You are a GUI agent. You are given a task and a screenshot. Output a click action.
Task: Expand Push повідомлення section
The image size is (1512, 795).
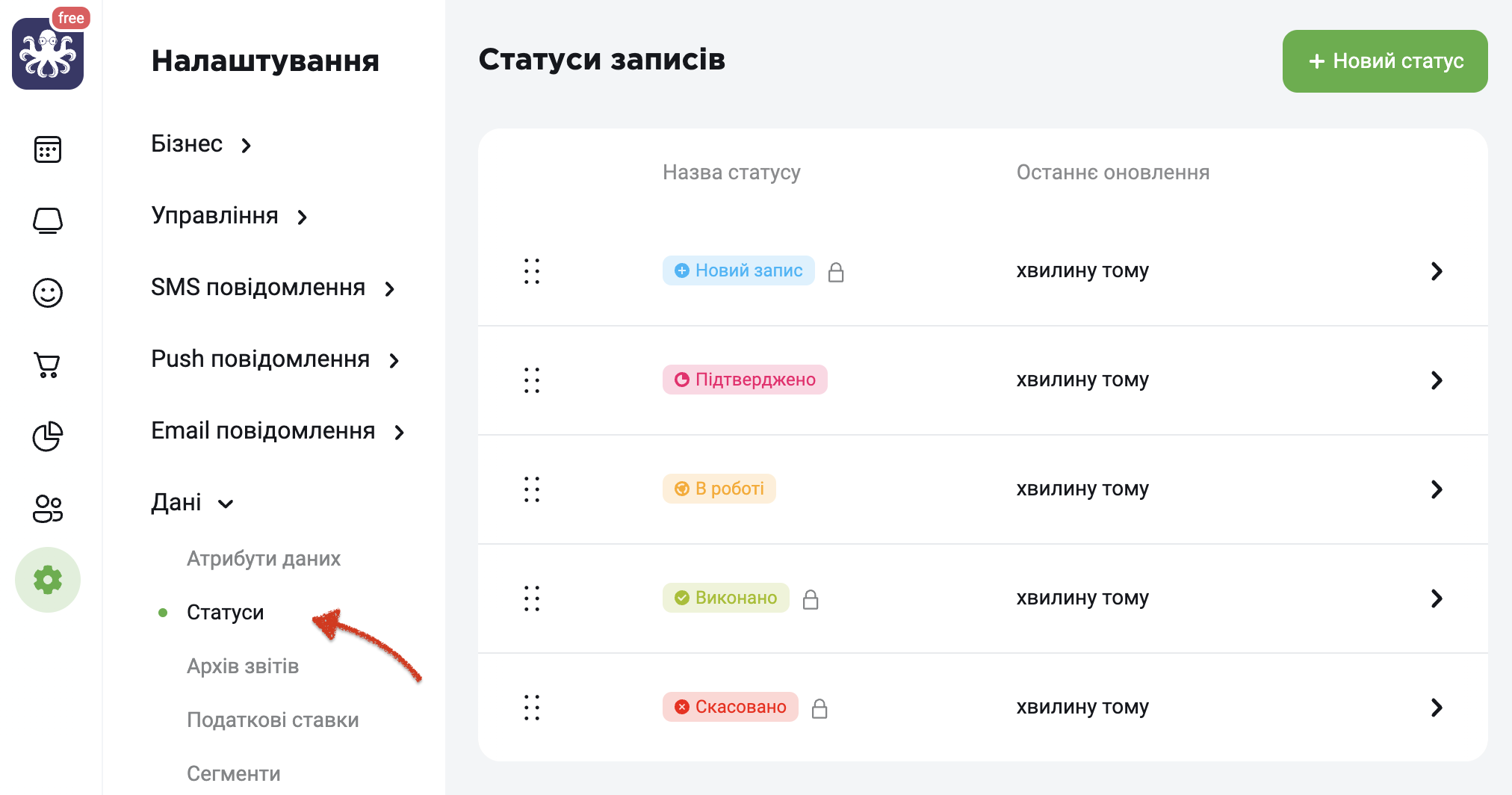click(276, 359)
